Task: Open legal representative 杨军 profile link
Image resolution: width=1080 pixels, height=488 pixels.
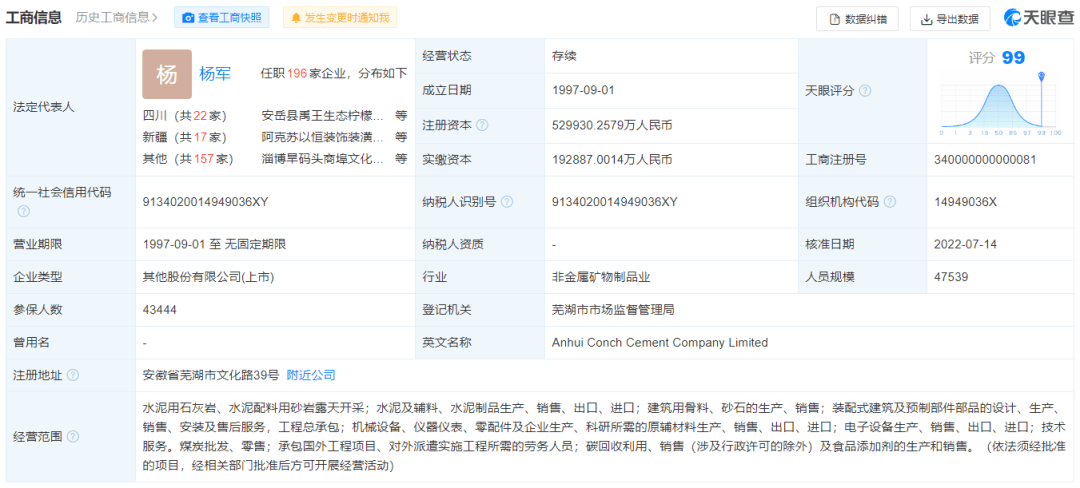Action: (x=215, y=74)
